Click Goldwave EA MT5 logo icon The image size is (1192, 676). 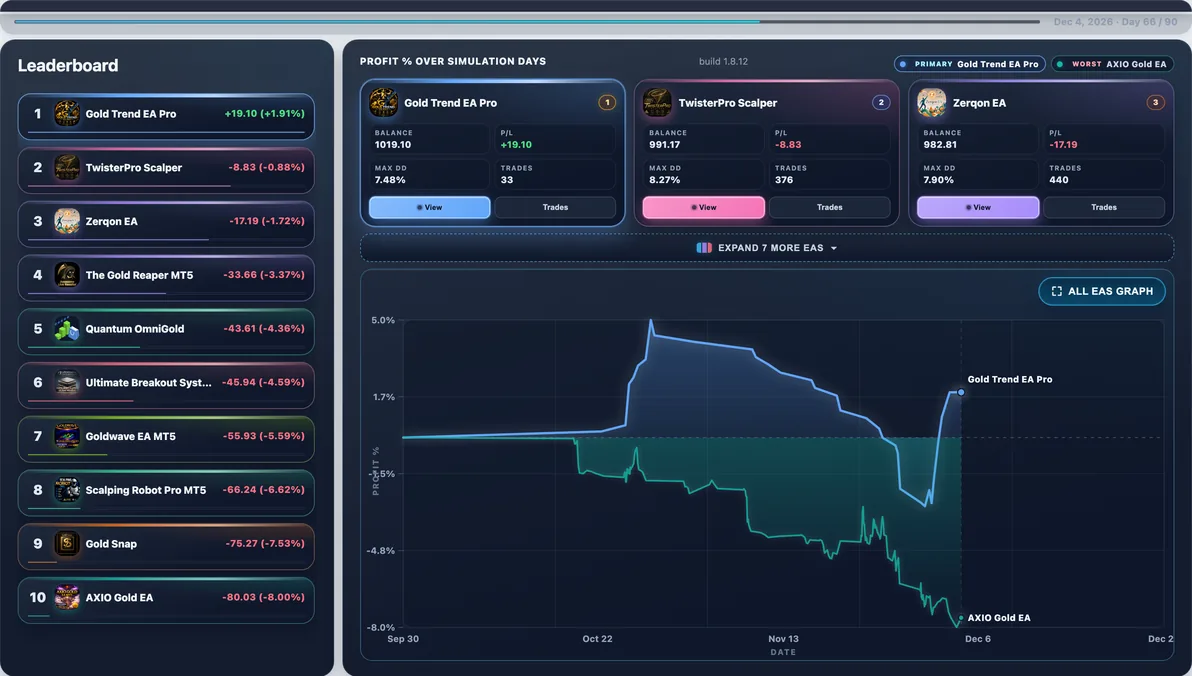(x=67, y=436)
